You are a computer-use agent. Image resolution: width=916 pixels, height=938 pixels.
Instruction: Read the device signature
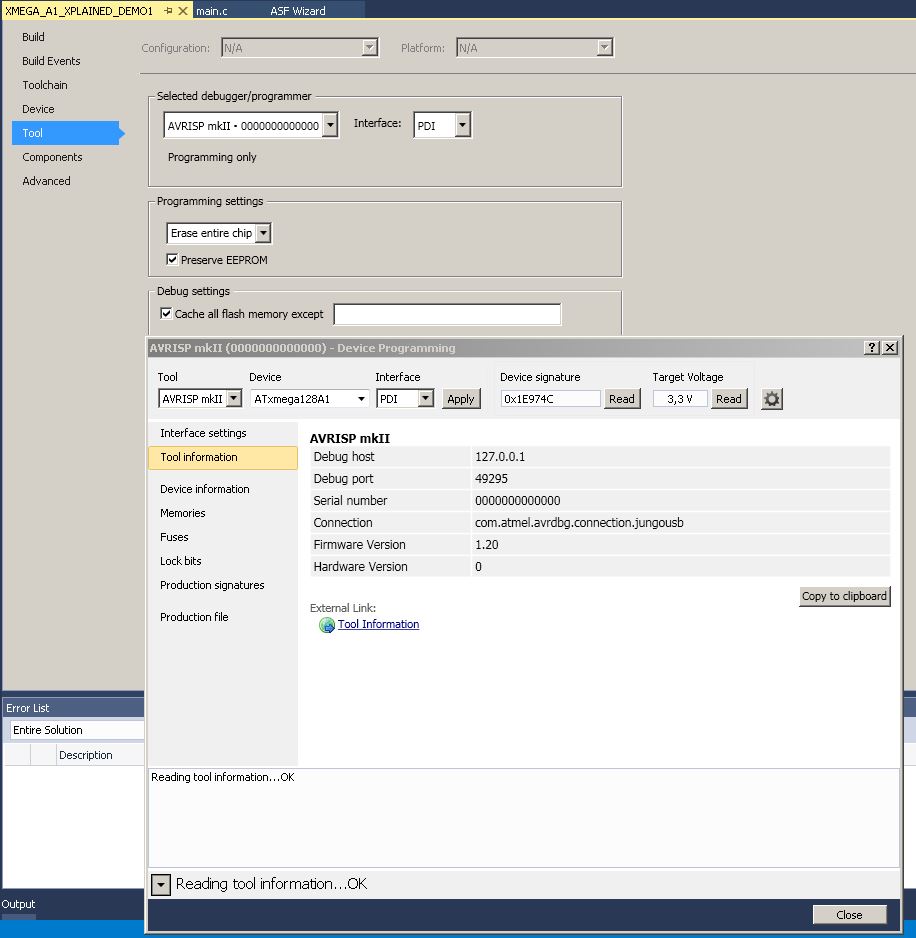click(x=622, y=399)
